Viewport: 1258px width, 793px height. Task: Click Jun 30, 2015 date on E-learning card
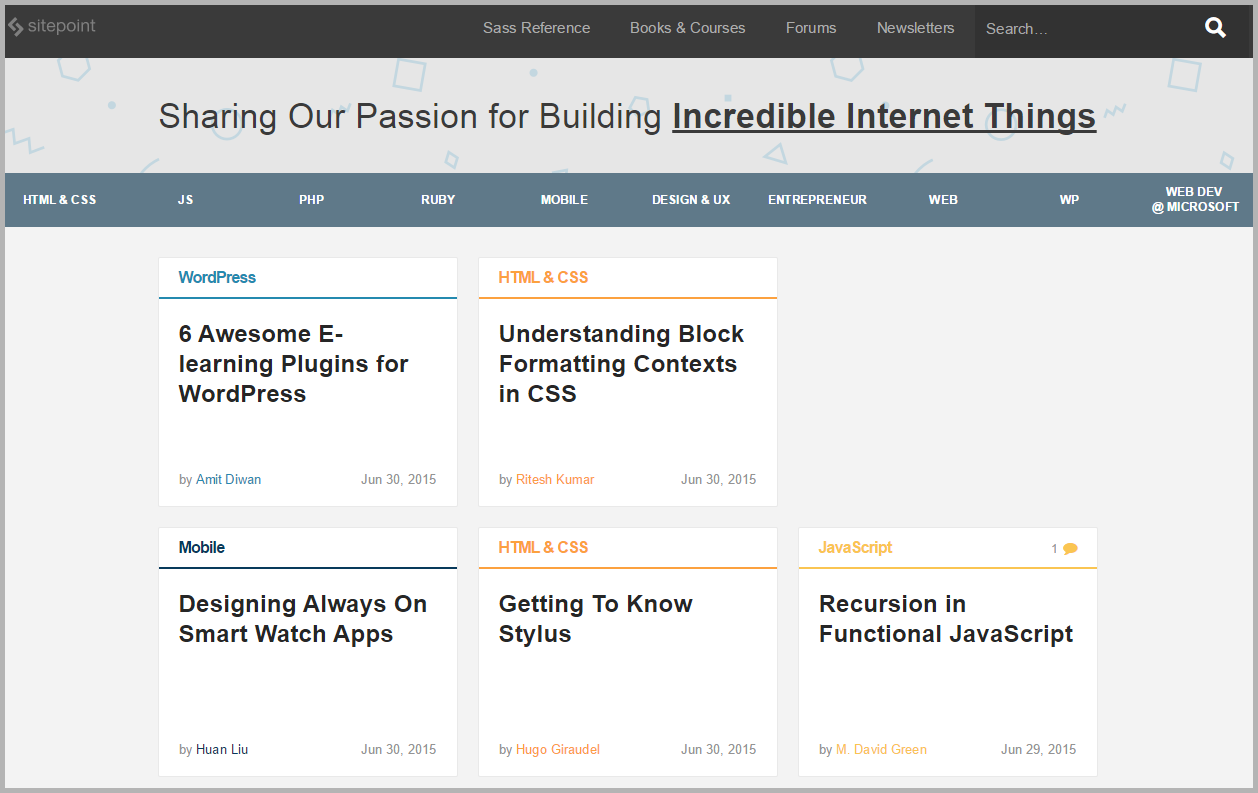point(399,480)
